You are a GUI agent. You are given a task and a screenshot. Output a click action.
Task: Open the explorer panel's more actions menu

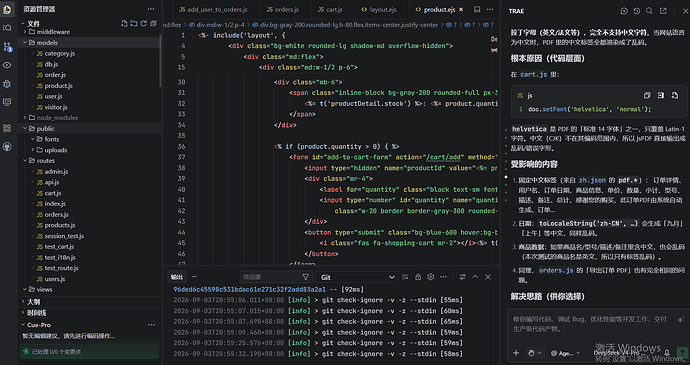(151, 9)
